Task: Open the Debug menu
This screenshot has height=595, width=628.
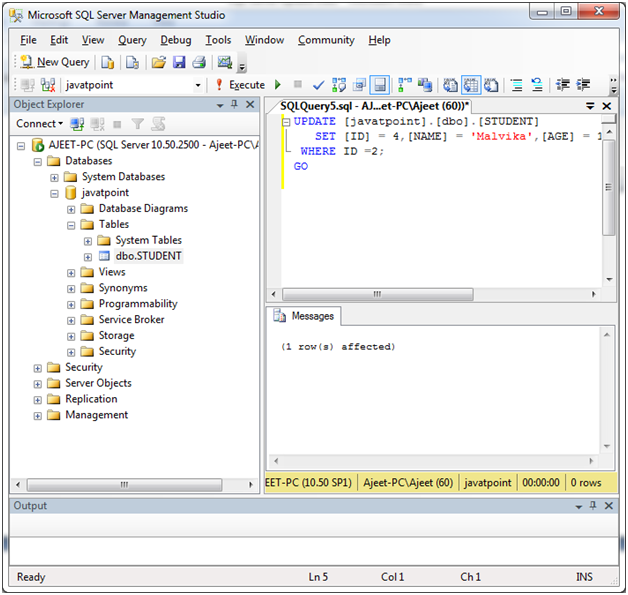Action: [176, 40]
